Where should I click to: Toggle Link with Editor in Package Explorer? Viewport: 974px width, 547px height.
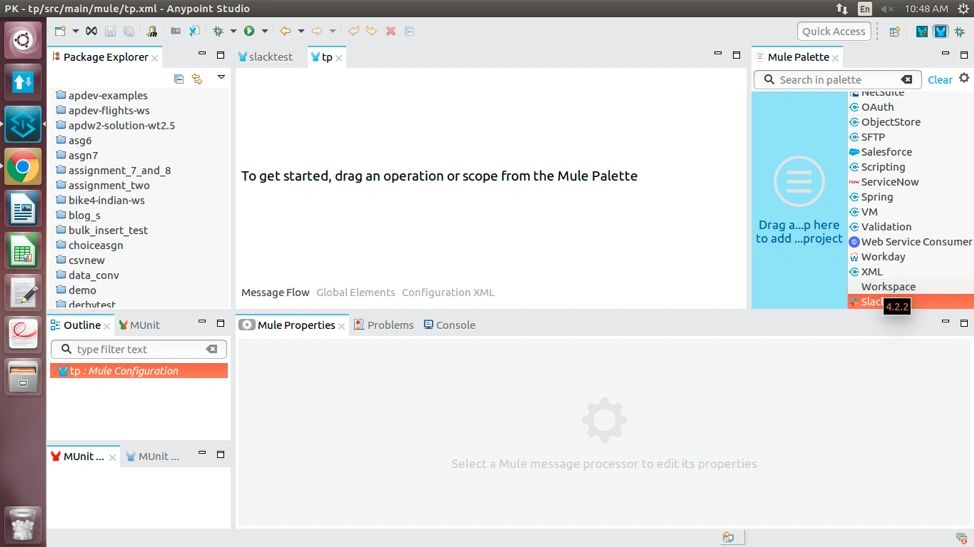click(197, 79)
